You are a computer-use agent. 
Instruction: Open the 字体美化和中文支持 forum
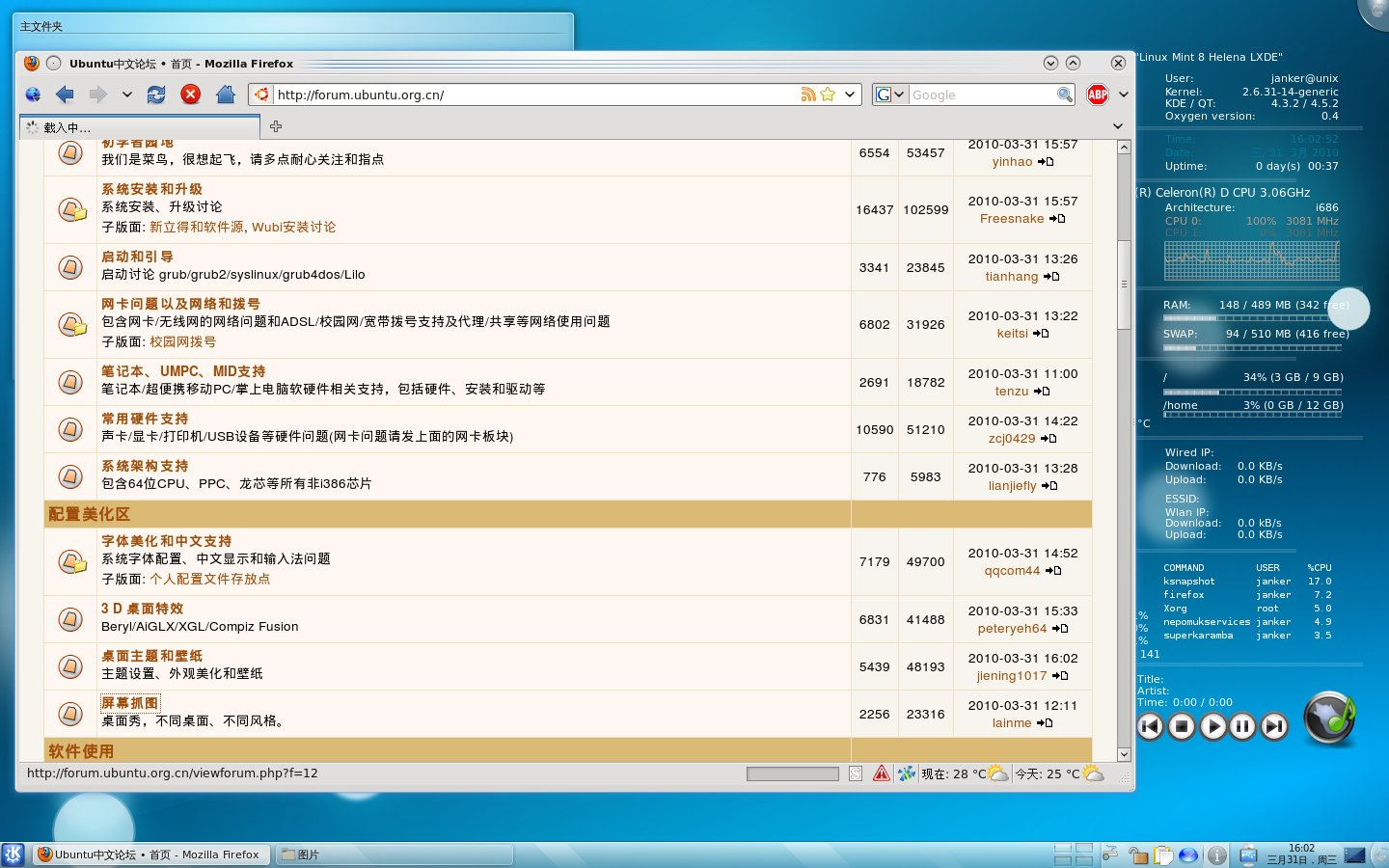[166, 541]
